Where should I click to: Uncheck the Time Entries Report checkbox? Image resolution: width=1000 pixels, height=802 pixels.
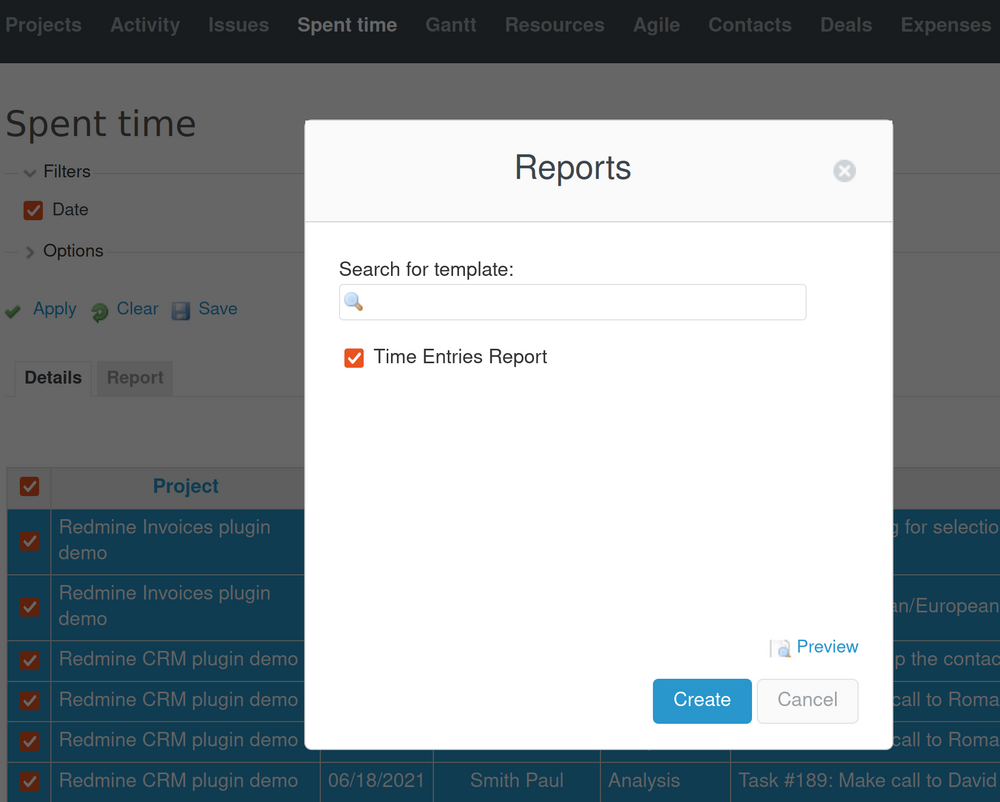(x=354, y=358)
